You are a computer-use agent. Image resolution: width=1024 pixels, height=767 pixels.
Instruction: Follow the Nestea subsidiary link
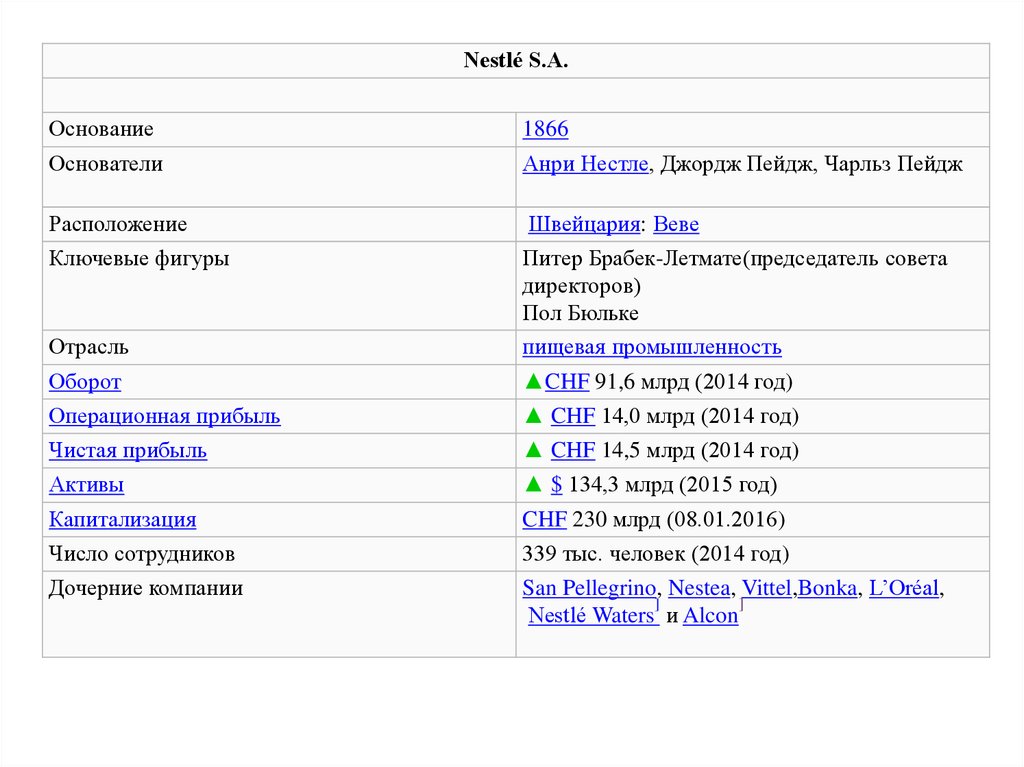point(698,589)
